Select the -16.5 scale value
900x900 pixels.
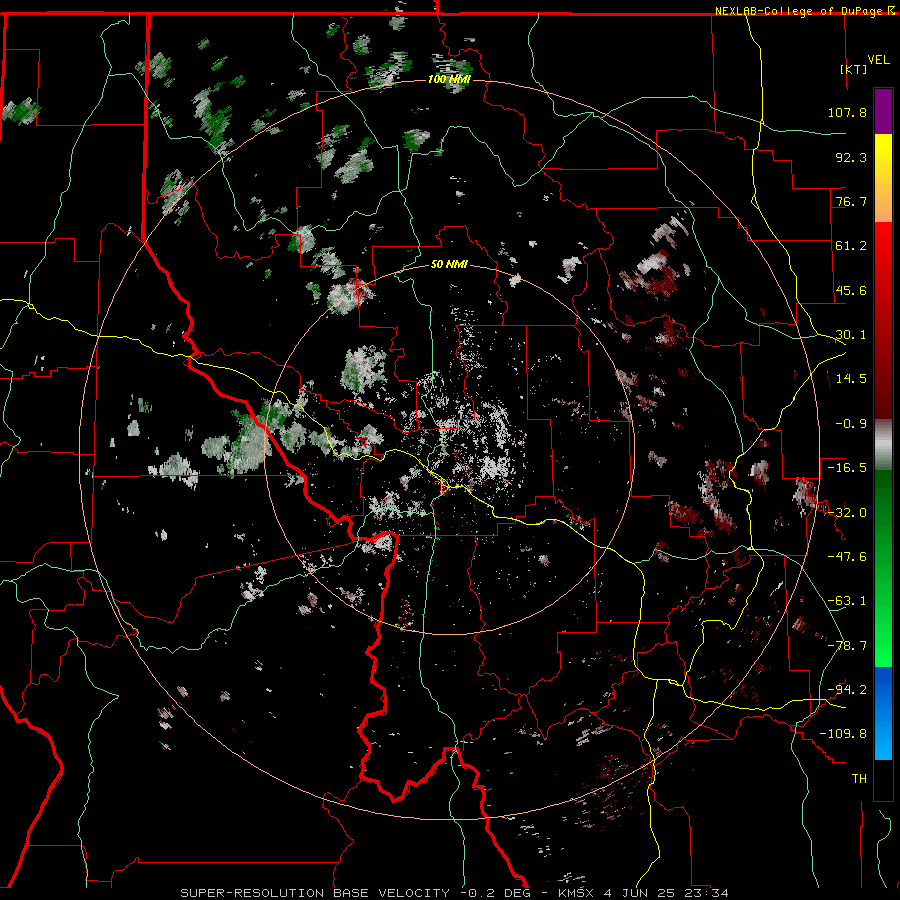[847, 468]
